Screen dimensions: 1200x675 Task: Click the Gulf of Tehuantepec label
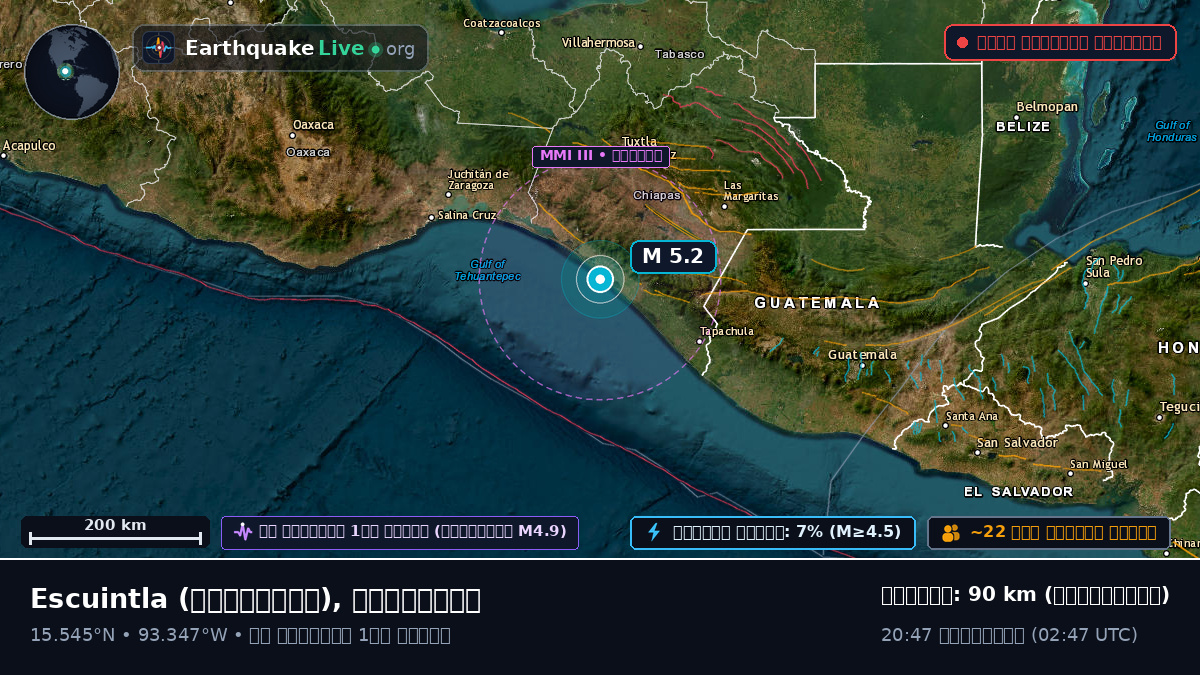(488, 270)
